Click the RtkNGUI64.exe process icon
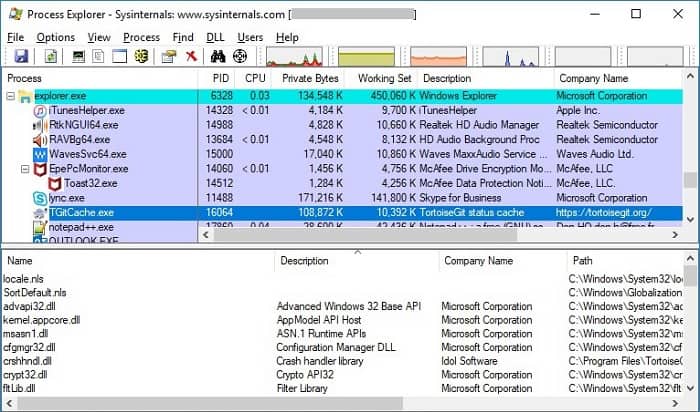The width and height of the screenshot is (700, 412). [40, 125]
